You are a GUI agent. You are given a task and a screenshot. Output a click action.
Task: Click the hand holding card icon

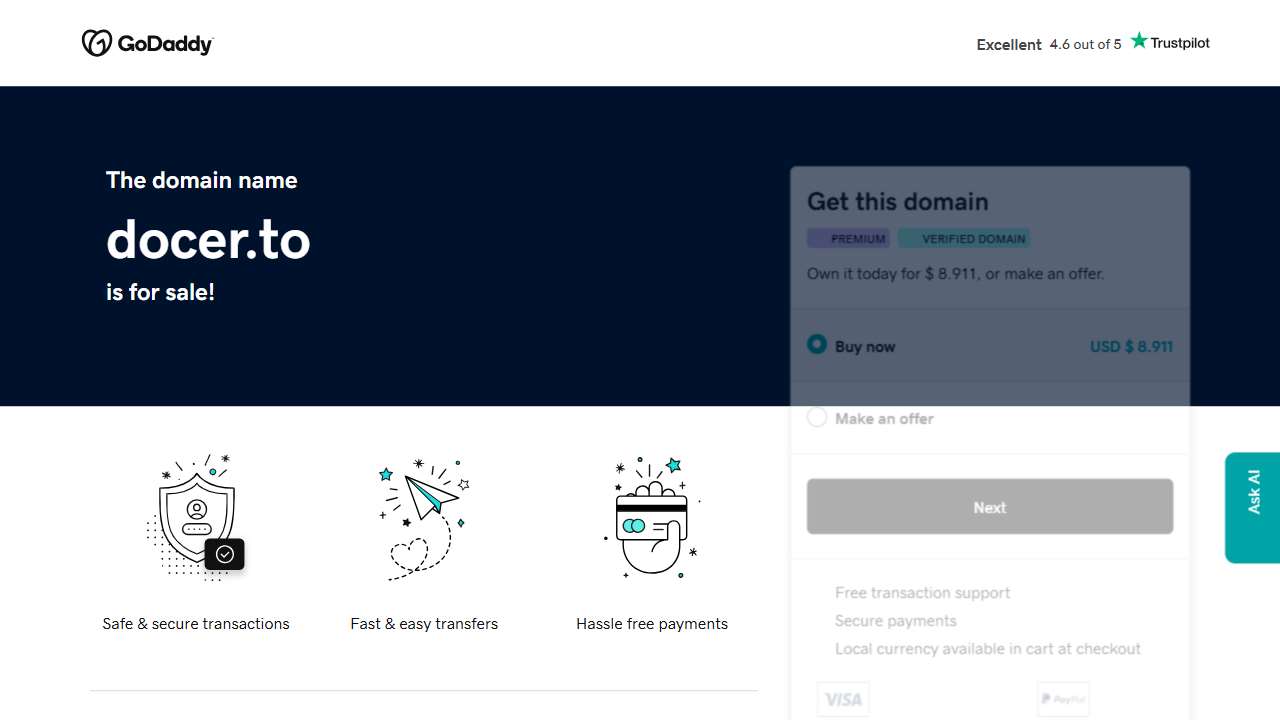coord(652,517)
